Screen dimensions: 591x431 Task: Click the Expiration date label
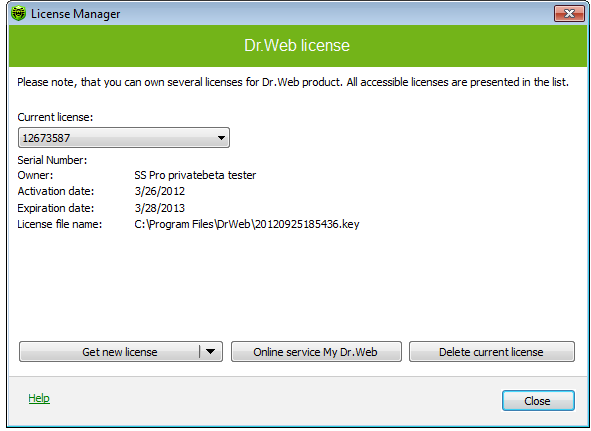(55, 208)
